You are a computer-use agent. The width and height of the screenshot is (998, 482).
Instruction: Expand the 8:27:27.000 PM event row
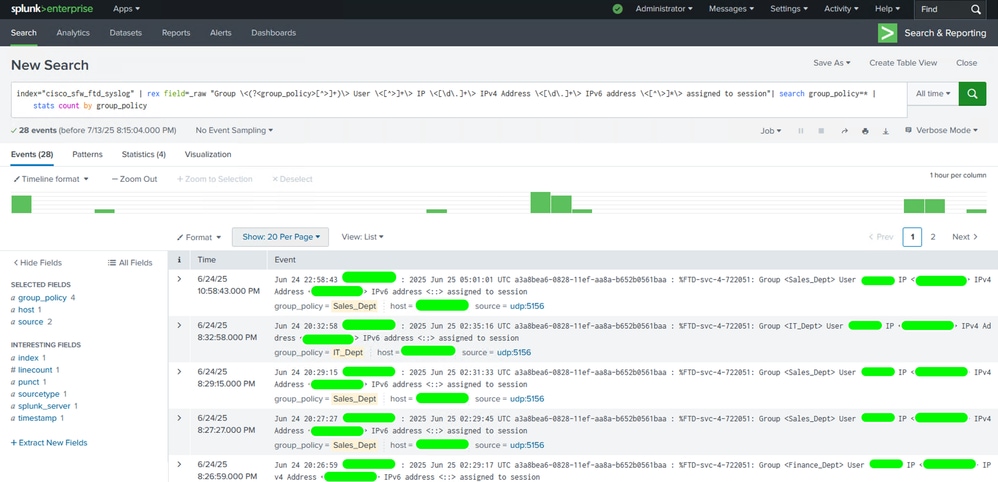click(179, 418)
